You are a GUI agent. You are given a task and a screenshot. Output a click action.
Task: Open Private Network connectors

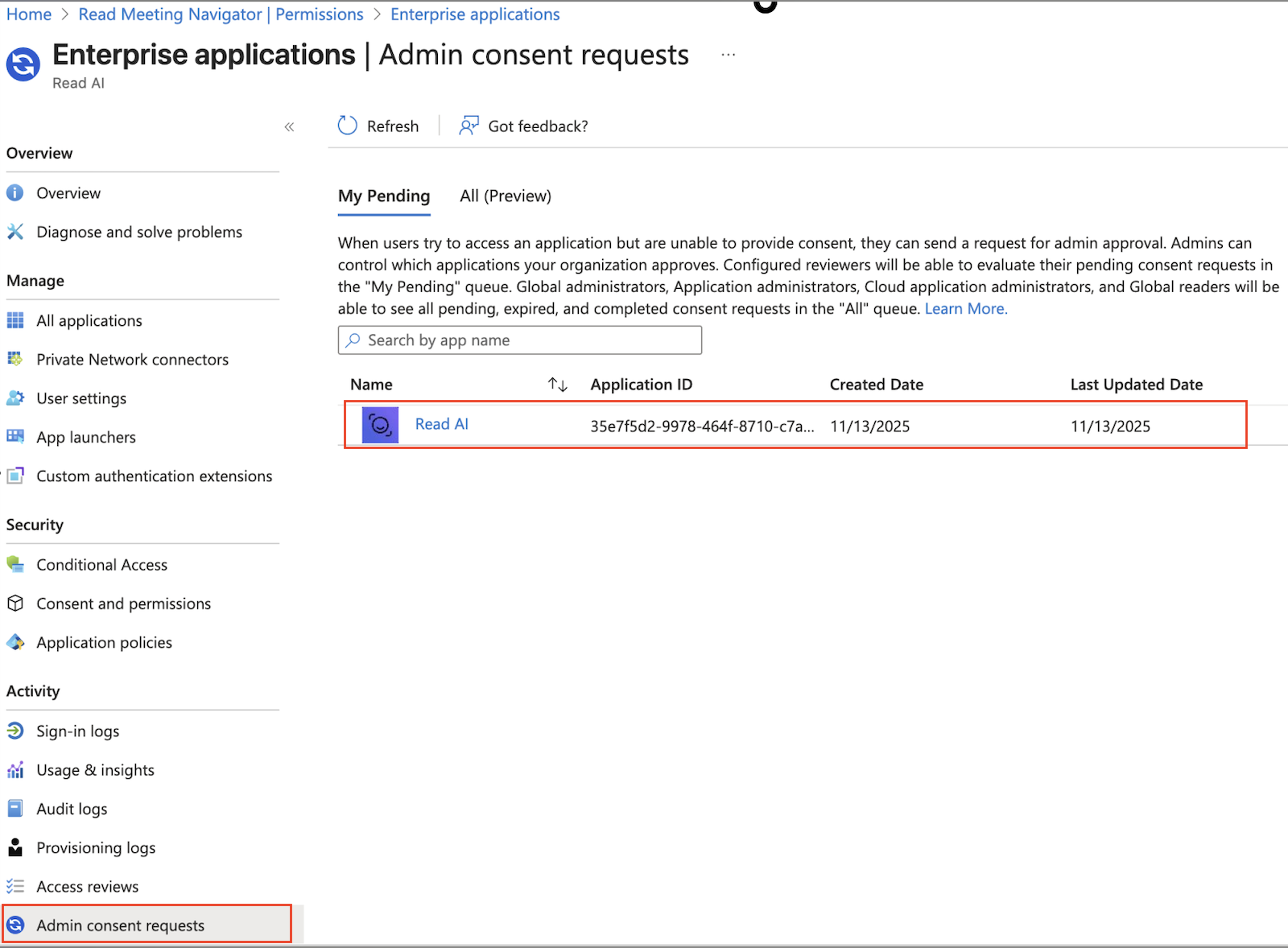(133, 359)
